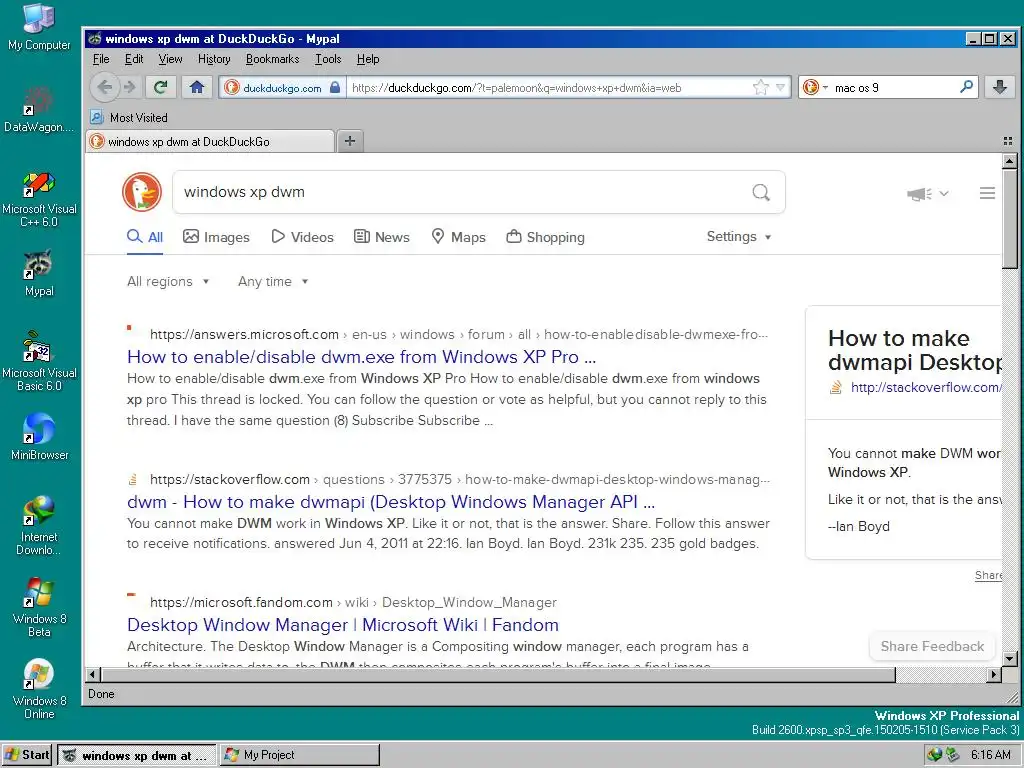
Task: Click the vertical scrollbar down arrow
Action: pyautogui.click(x=1010, y=658)
